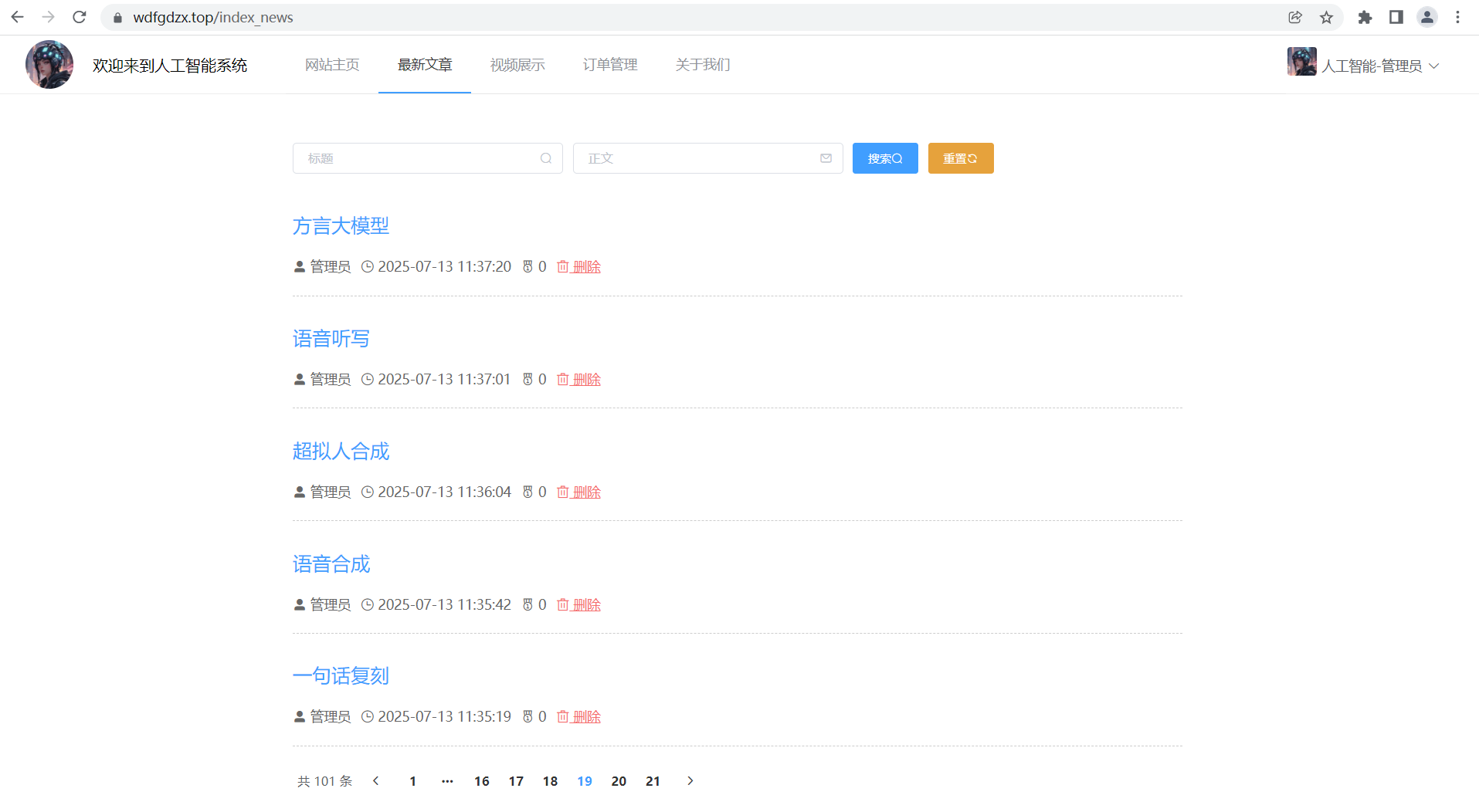1479x812 pixels.
Task: Click clock icon beside 11:37:01 timestamp
Action: pyautogui.click(x=368, y=379)
